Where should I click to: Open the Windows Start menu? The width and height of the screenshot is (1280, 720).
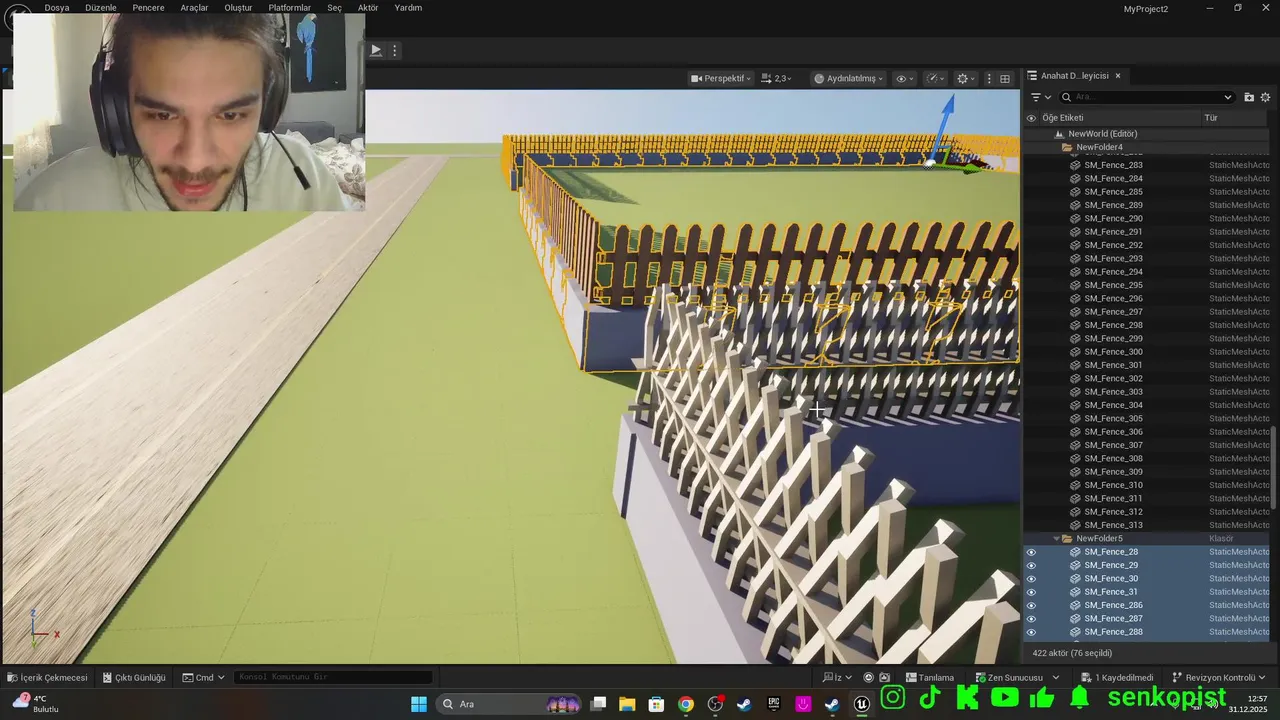point(419,704)
